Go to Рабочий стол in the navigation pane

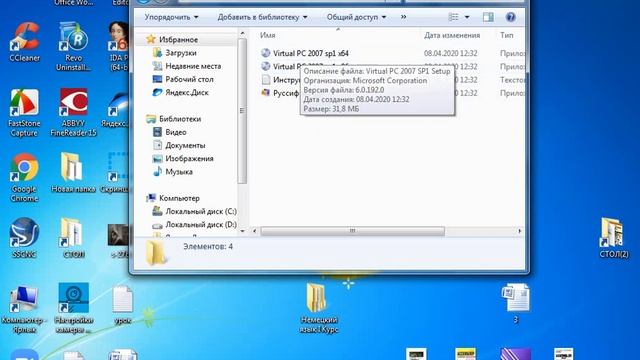(189, 79)
